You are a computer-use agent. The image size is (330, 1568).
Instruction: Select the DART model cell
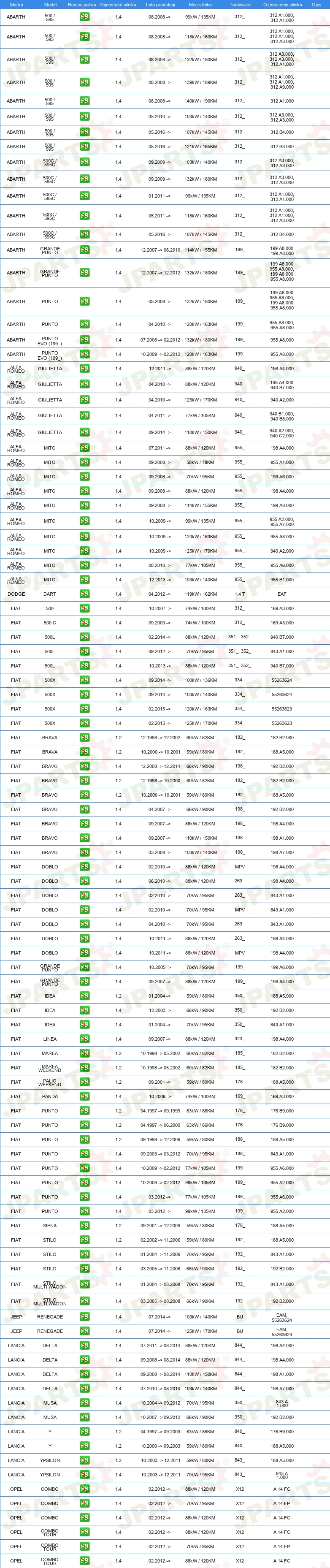click(x=50, y=594)
